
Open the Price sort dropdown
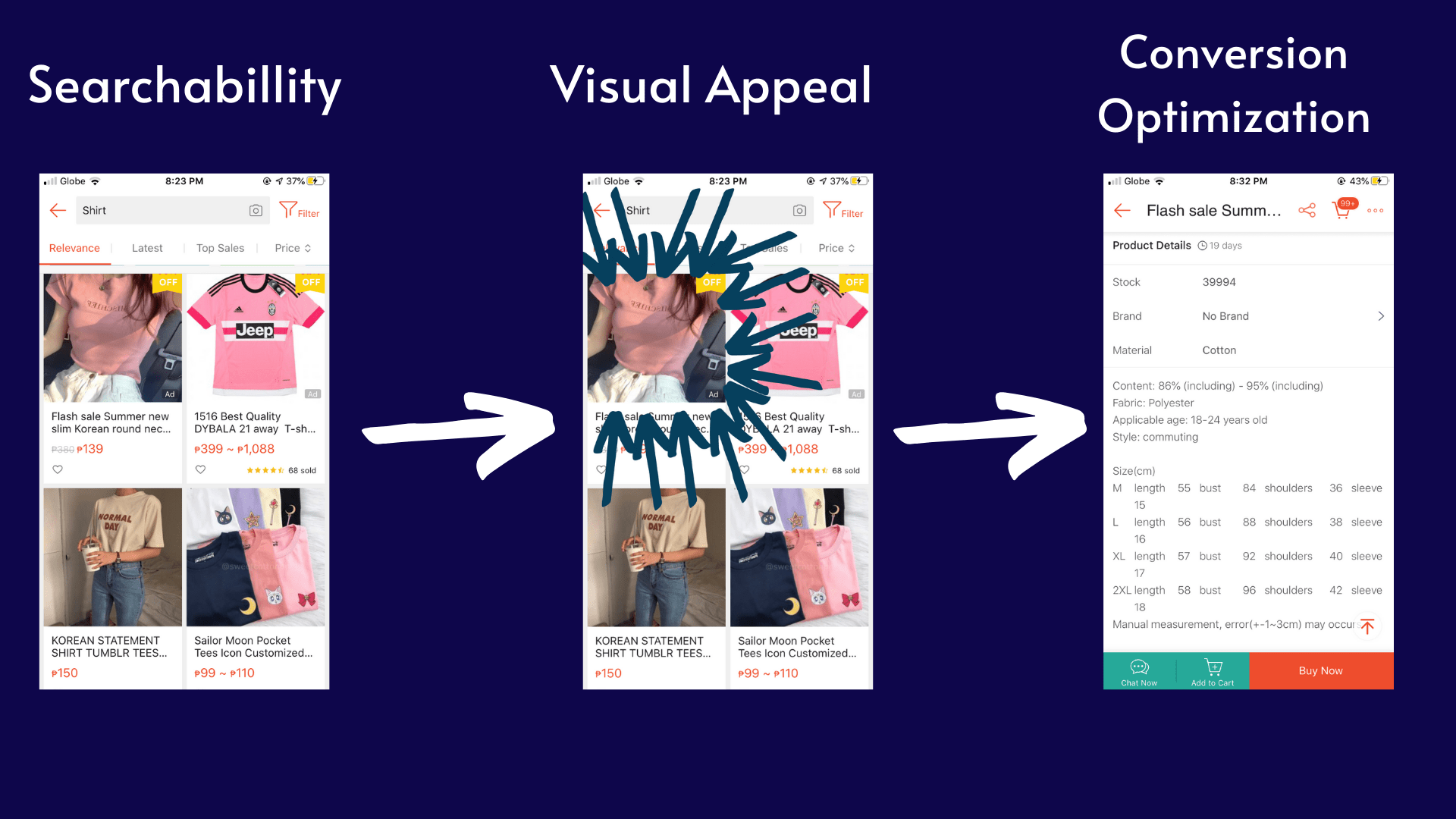294,247
